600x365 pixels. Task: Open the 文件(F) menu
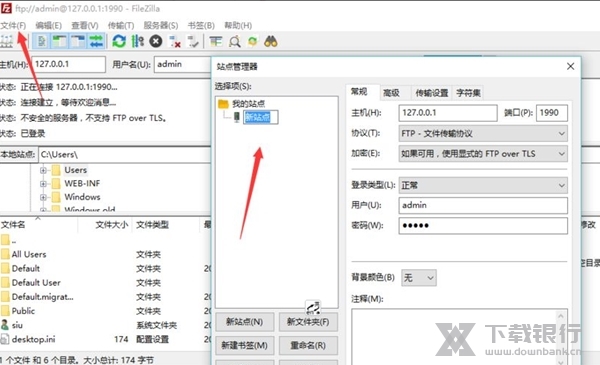13,25
